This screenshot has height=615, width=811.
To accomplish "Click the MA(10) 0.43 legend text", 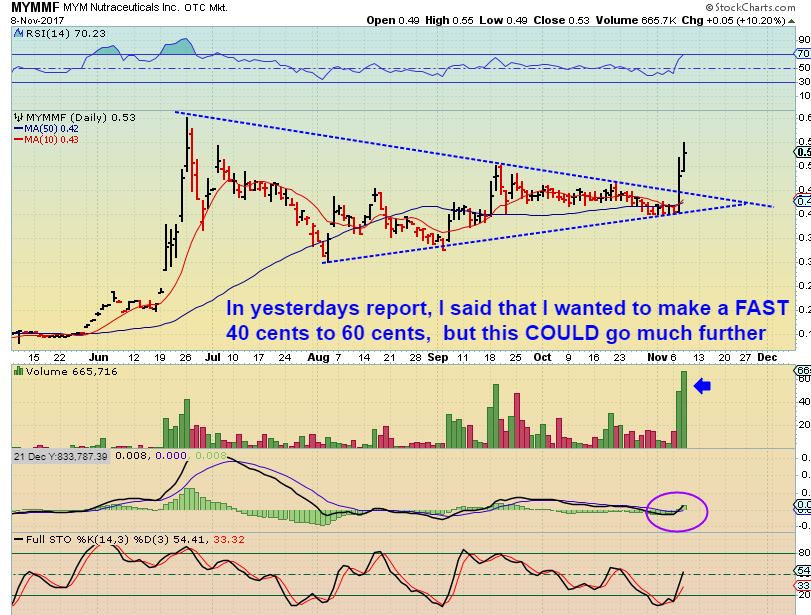I will pyautogui.click(x=51, y=140).
